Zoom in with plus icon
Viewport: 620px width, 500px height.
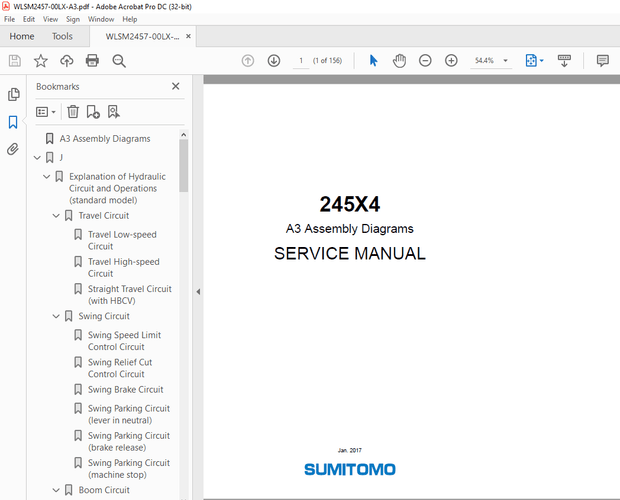(451, 60)
